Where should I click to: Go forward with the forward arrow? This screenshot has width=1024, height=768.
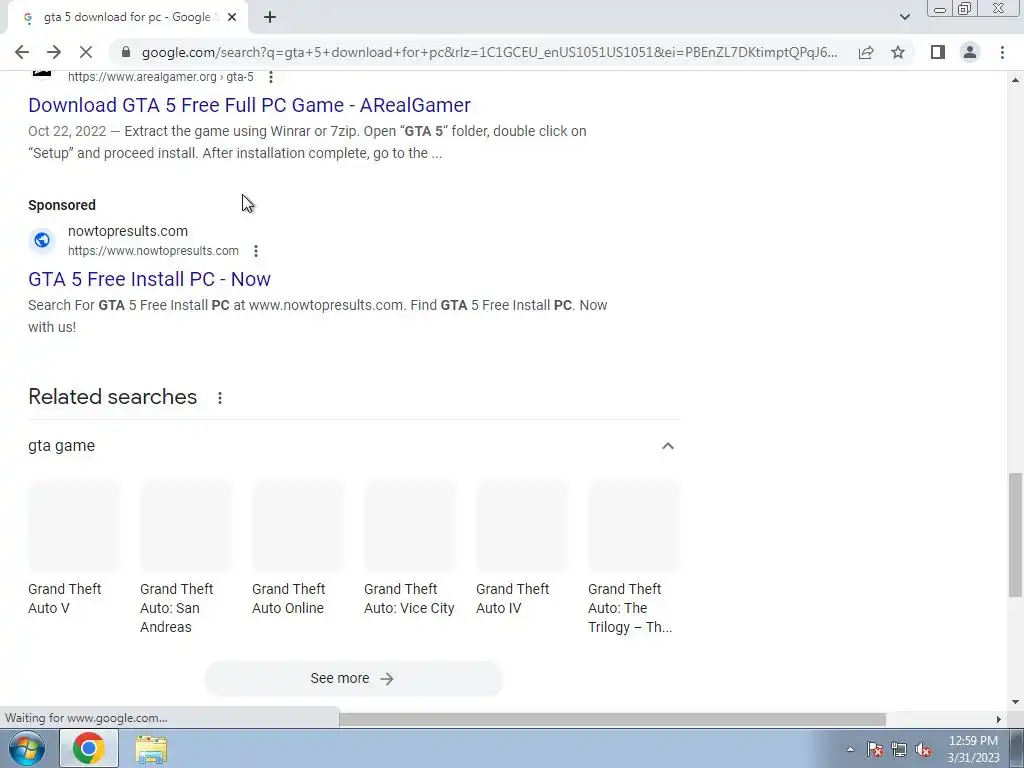[54, 52]
